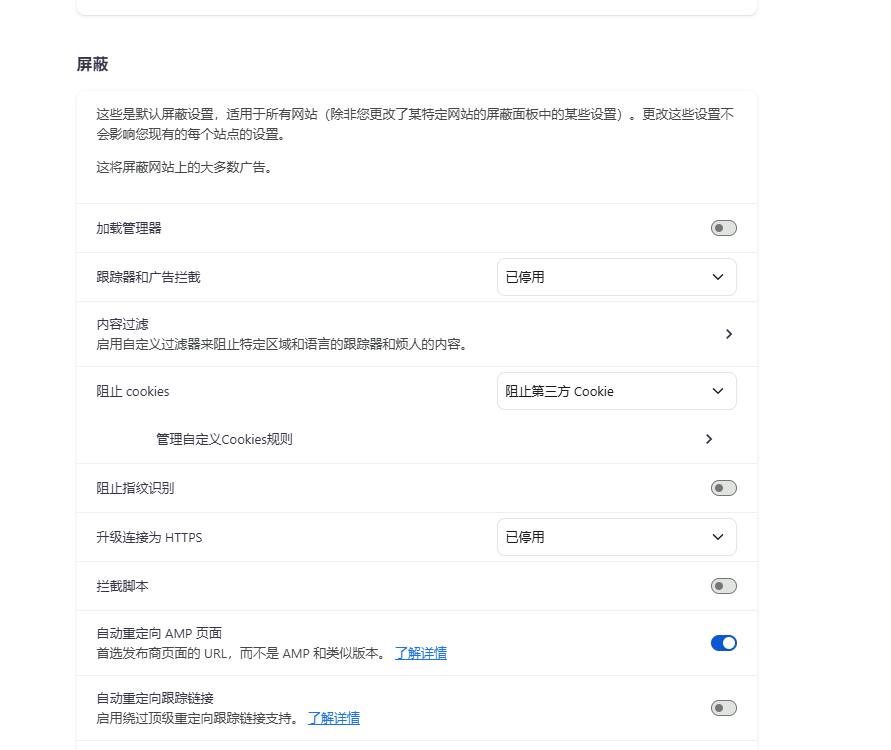
Task: Open the 跟踪器和广告拦截 dropdown
Action: coord(617,277)
